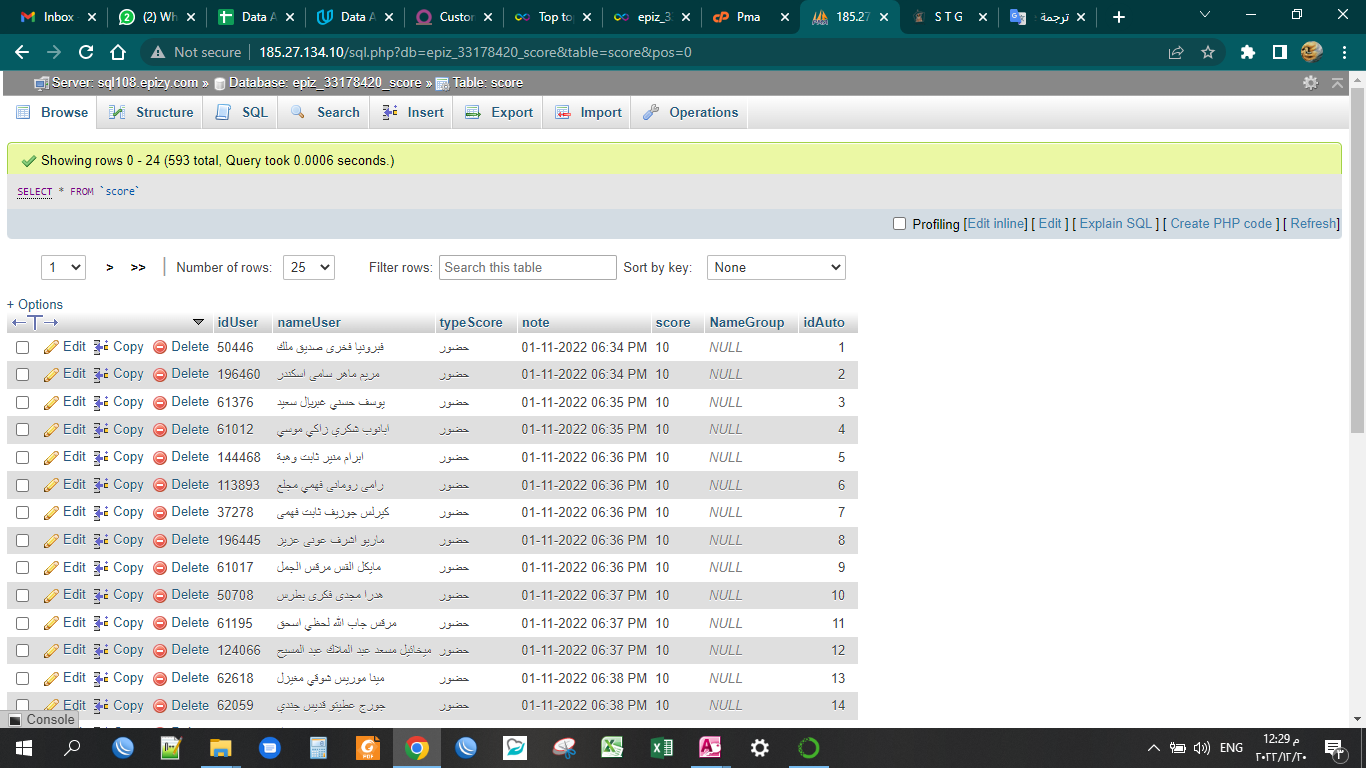The height and width of the screenshot is (768, 1366).
Task: Select the row checkbox for idUser 37278
Action: [x=22, y=513]
